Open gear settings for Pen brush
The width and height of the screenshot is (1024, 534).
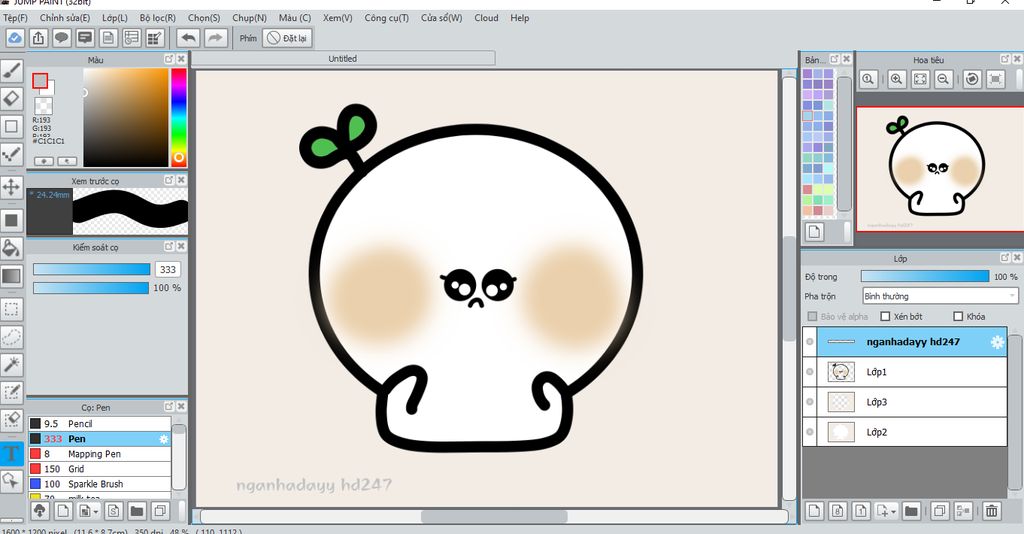click(164, 439)
